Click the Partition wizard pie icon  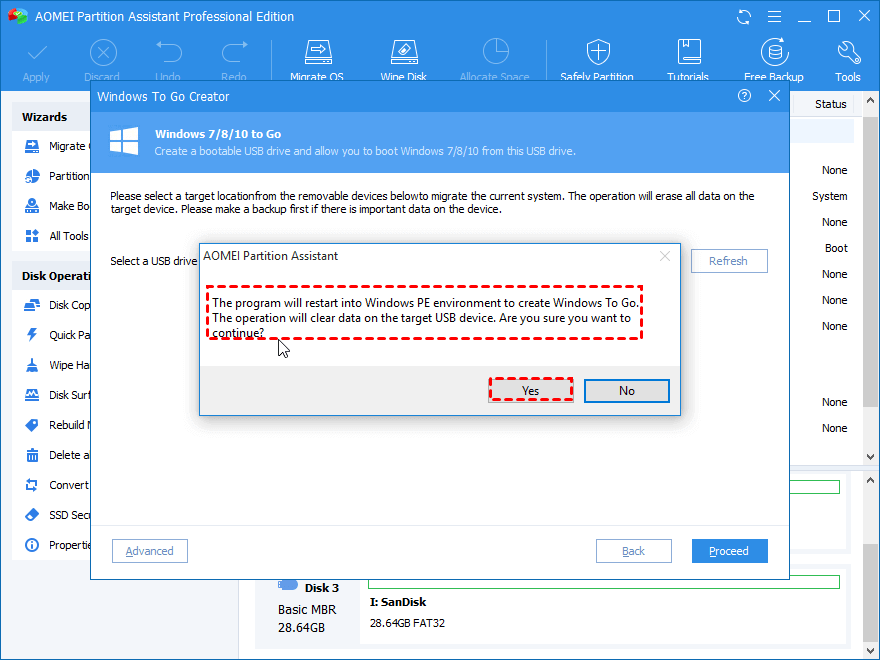coord(32,176)
